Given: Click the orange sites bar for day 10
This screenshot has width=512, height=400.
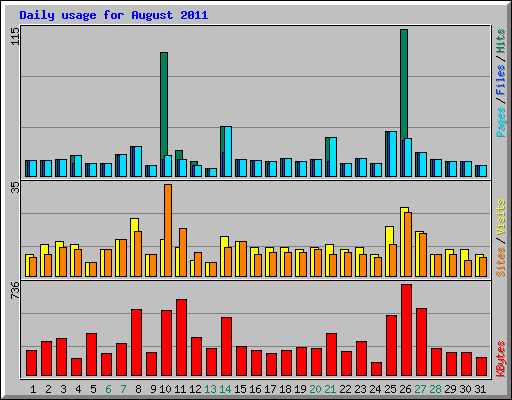Looking at the screenshot, I should coord(168,230).
